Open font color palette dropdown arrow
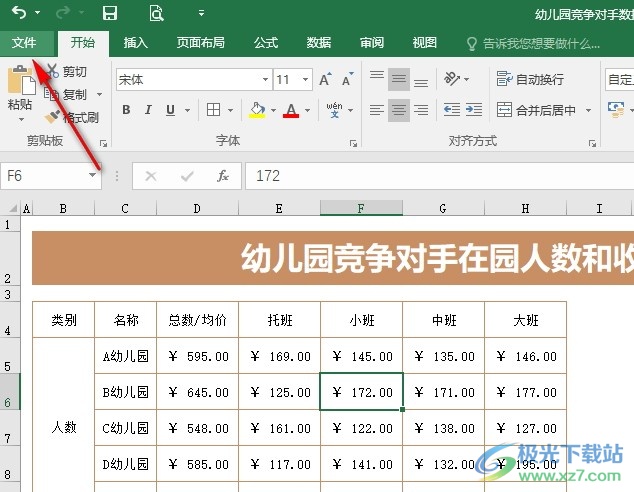The width and height of the screenshot is (634, 492). 308,110
